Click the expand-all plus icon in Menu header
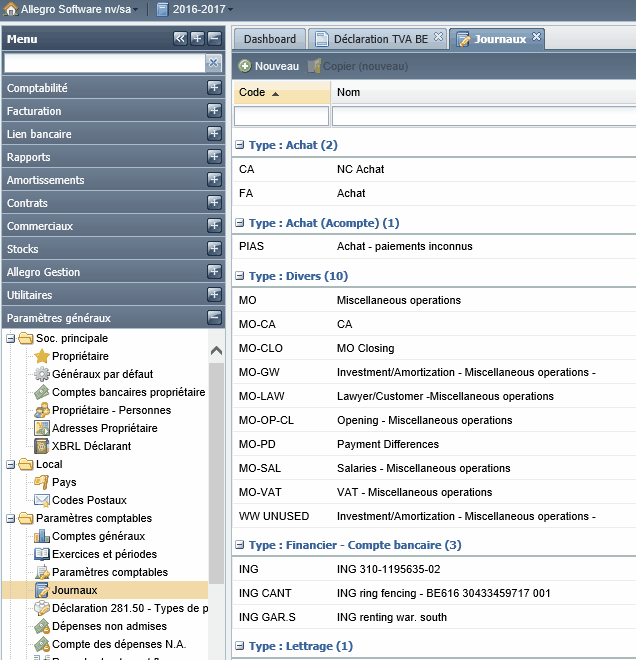 (197, 39)
